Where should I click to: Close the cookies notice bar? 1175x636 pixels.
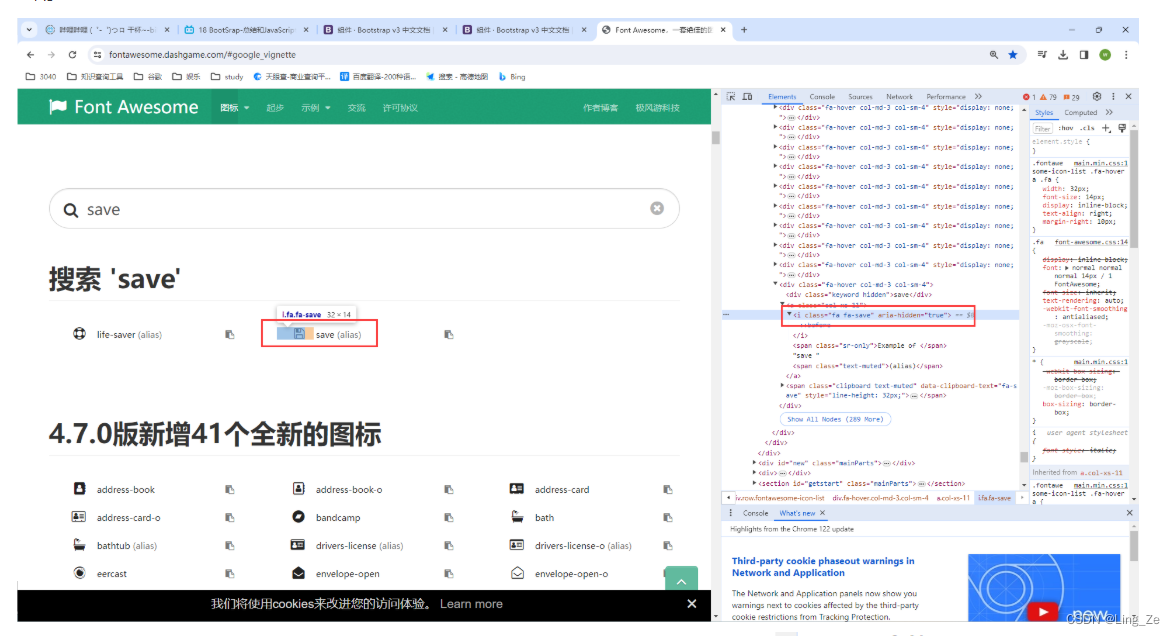[x=692, y=604]
